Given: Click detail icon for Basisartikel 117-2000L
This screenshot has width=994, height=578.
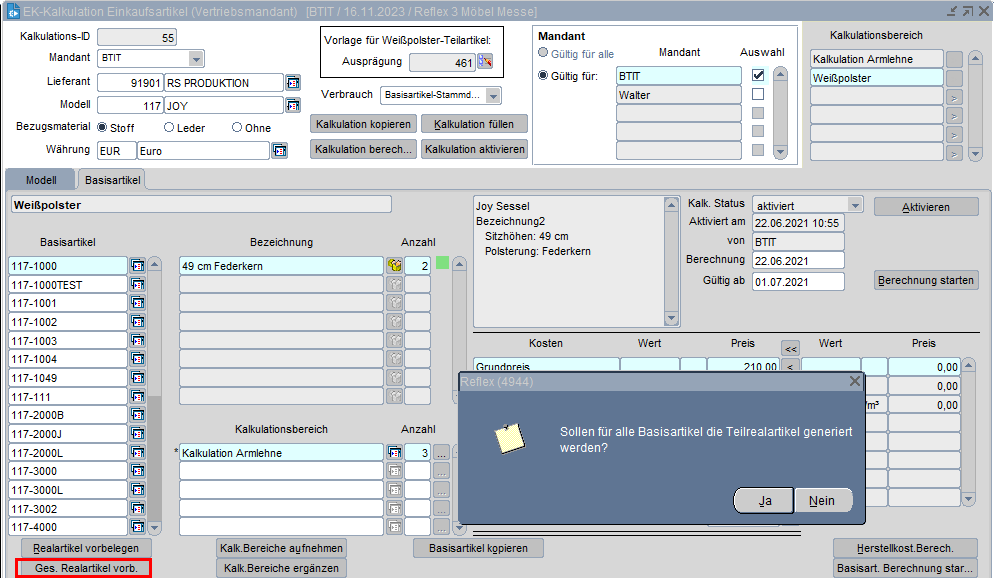Looking at the screenshot, I should coord(138,453).
